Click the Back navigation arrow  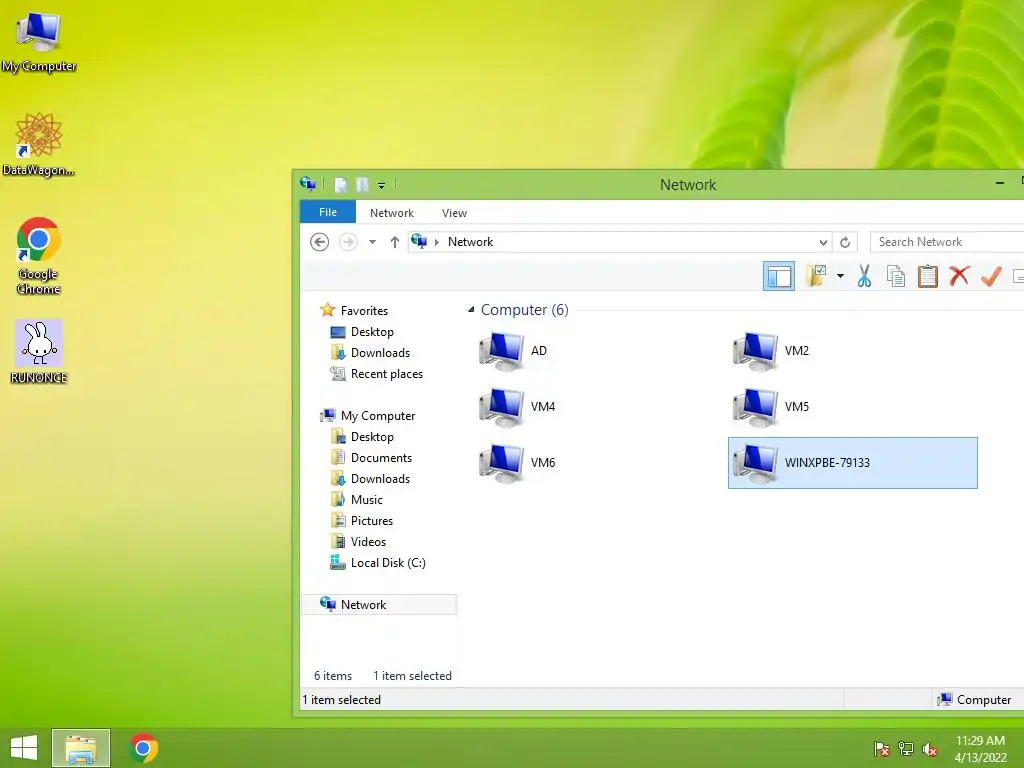(319, 242)
